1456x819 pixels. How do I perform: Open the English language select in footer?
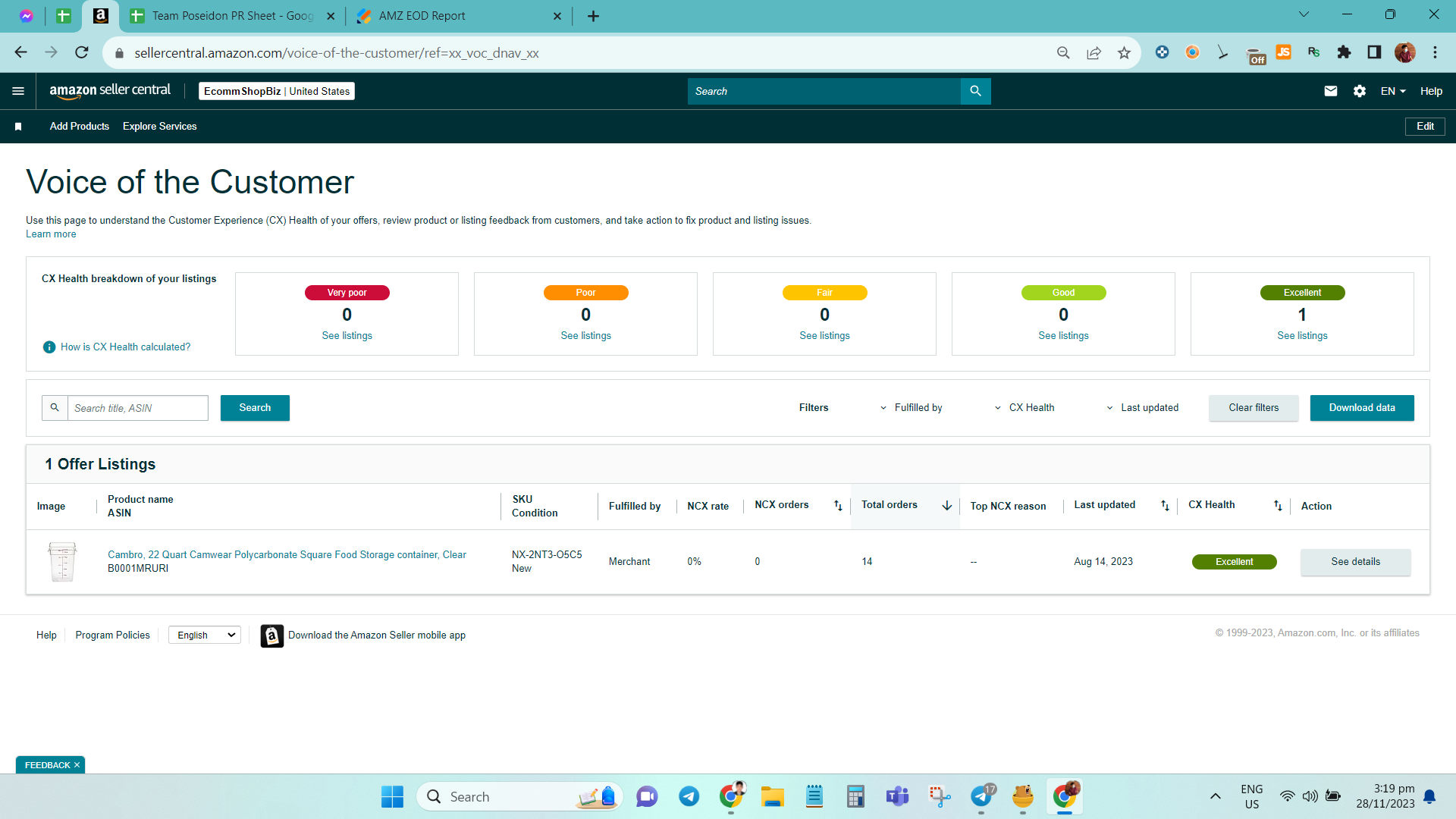[205, 635]
